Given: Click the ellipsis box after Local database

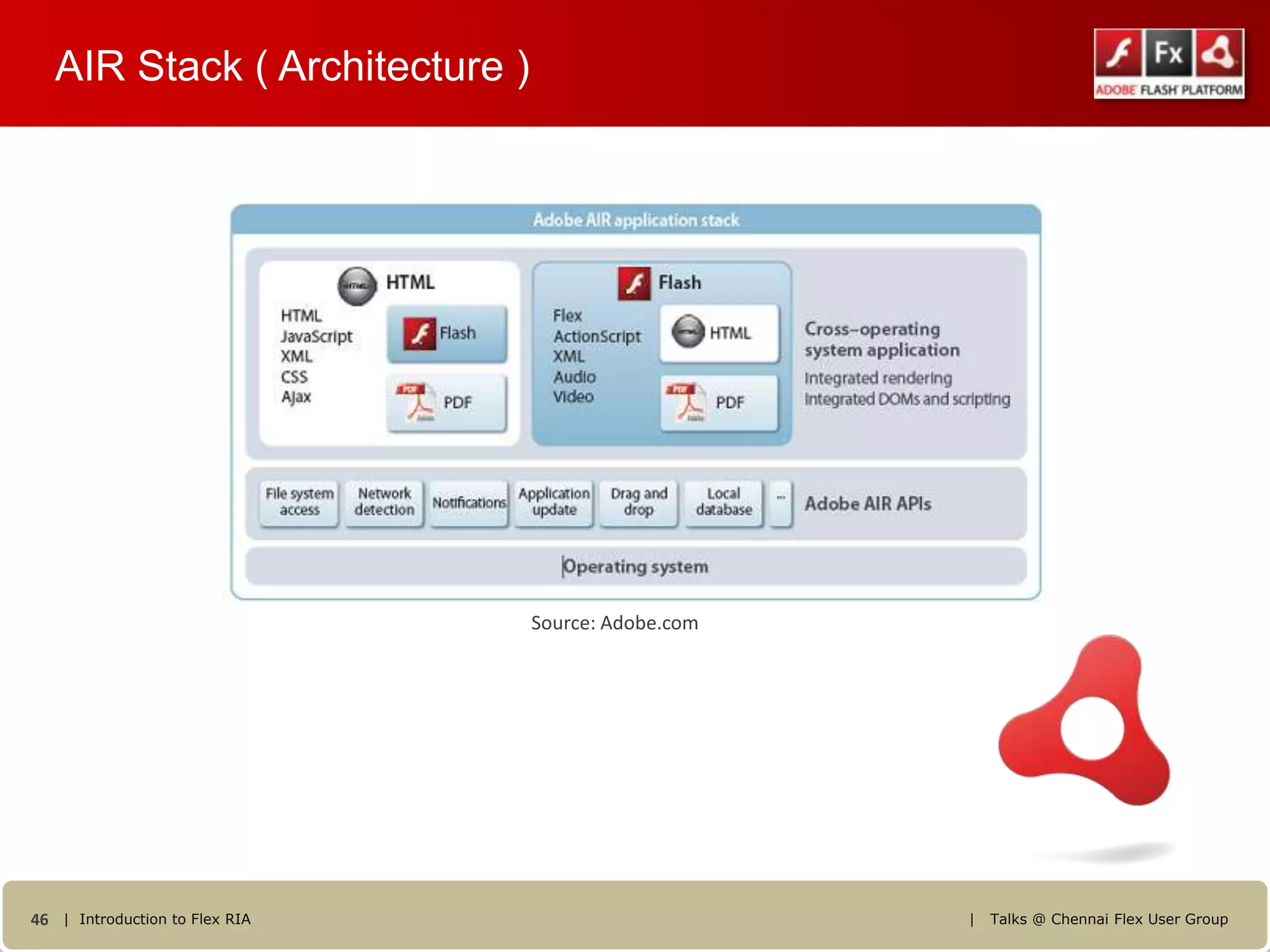Looking at the screenshot, I should 781,502.
